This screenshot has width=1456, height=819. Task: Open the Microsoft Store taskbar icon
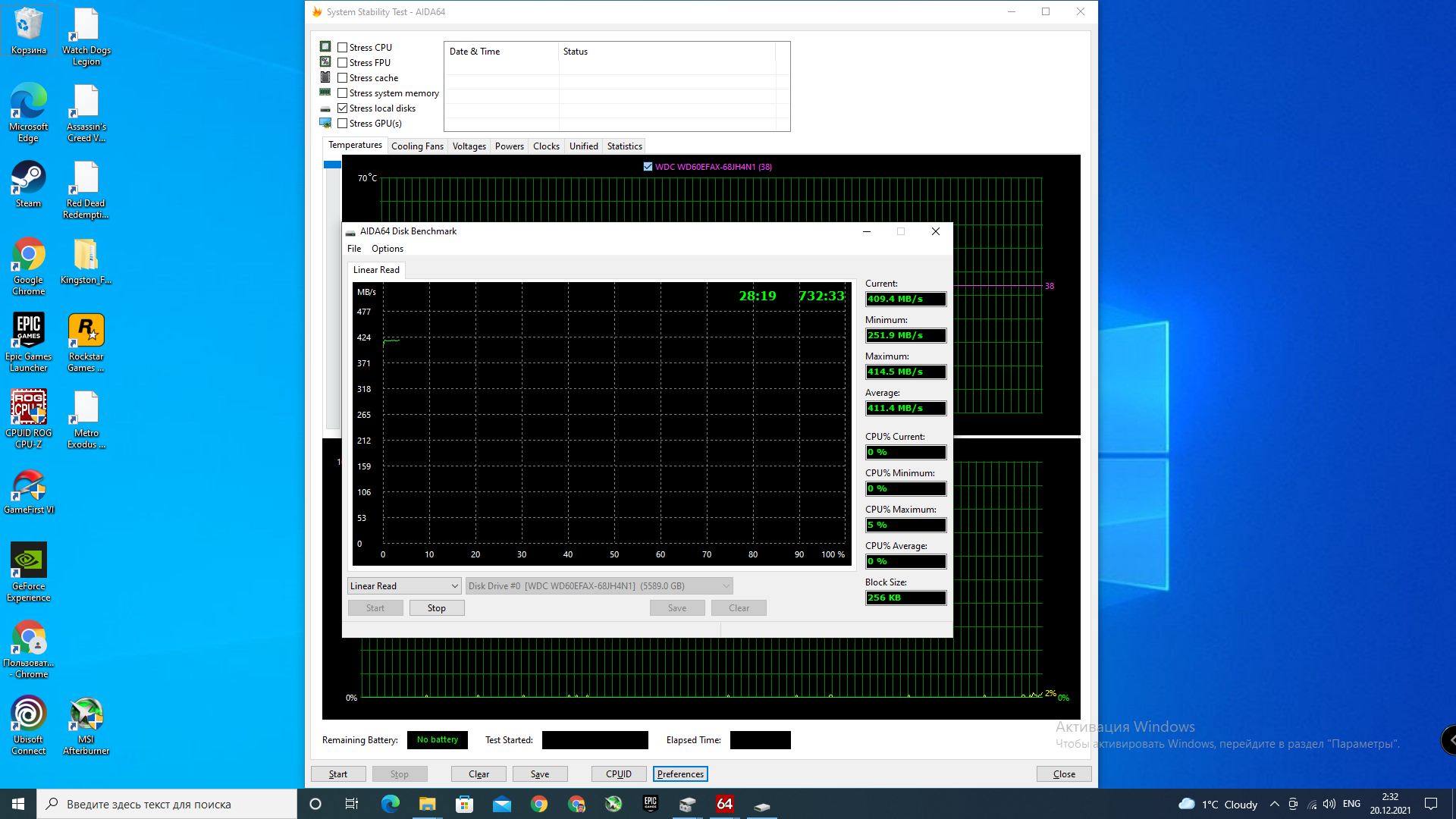pos(464,804)
